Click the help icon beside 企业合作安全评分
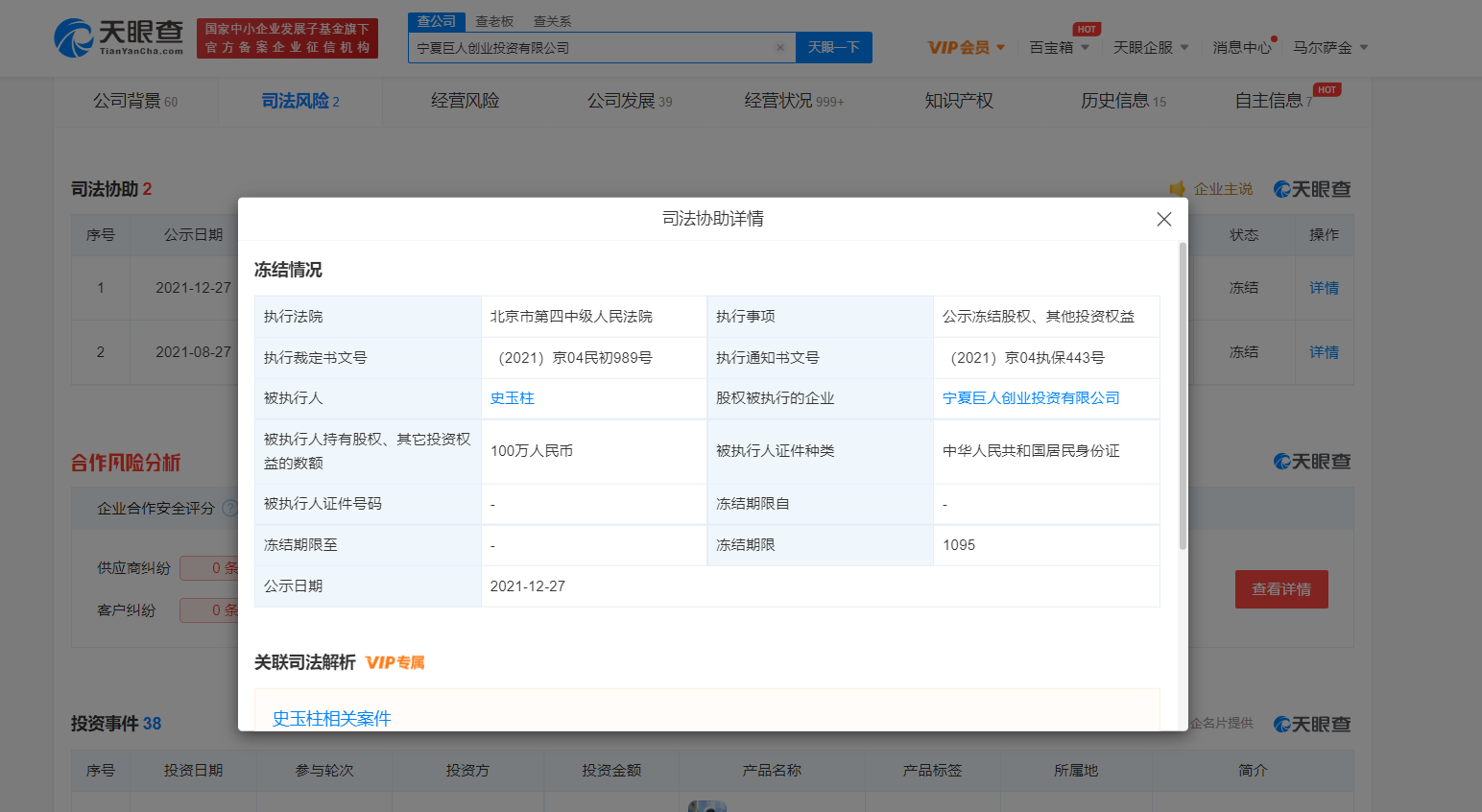Viewport: 1482px width, 812px height. point(228,507)
